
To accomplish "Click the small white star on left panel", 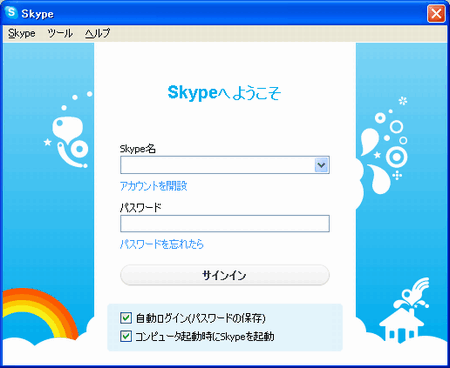I will click(48, 142).
